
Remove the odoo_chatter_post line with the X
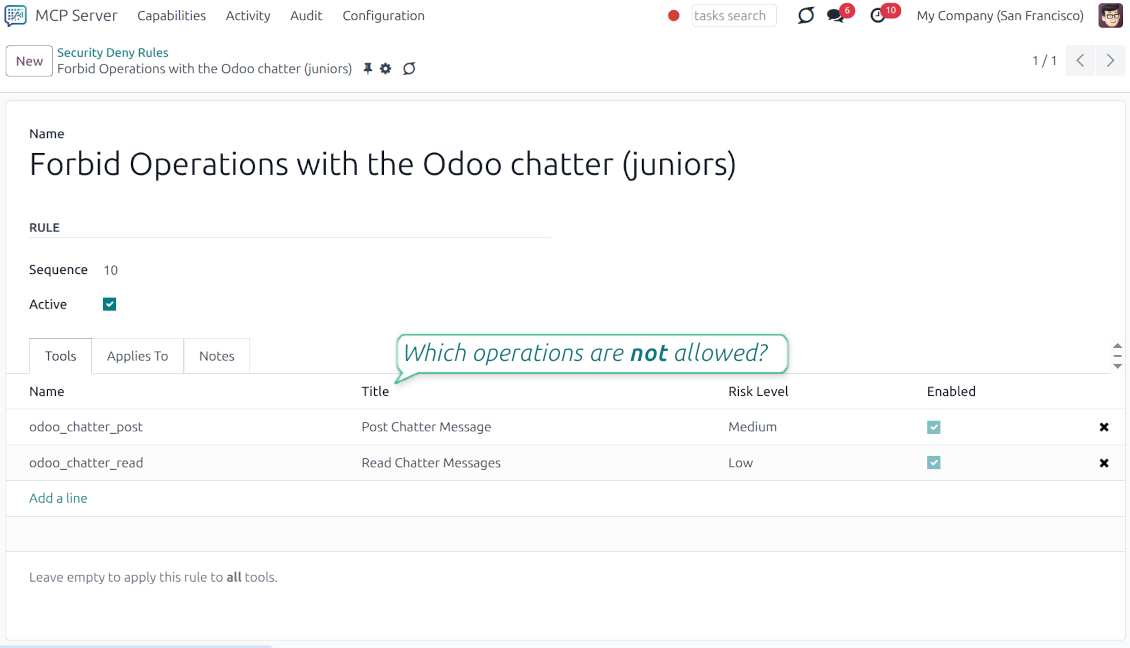[1104, 427]
